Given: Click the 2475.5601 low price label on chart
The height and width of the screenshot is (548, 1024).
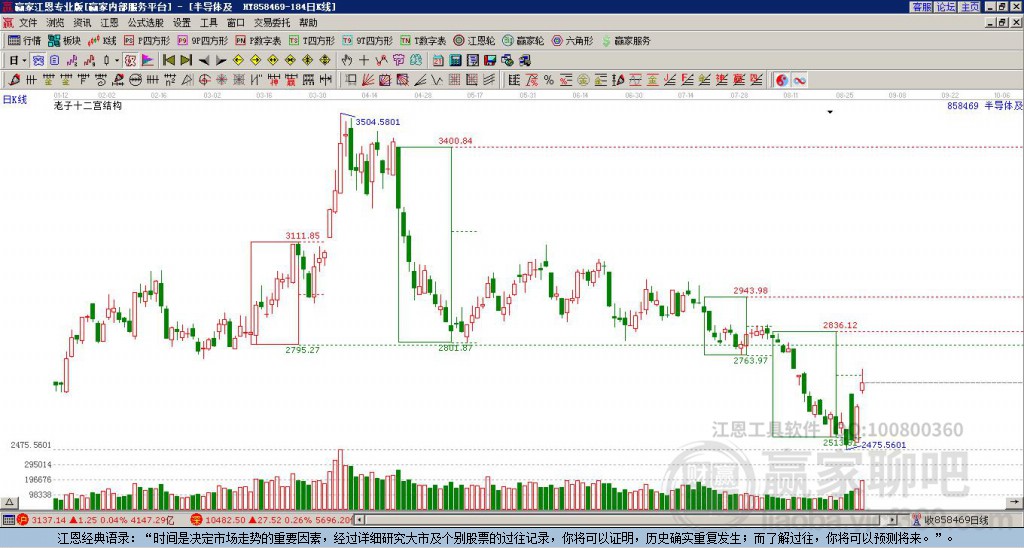Looking at the screenshot, I should tap(883, 445).
